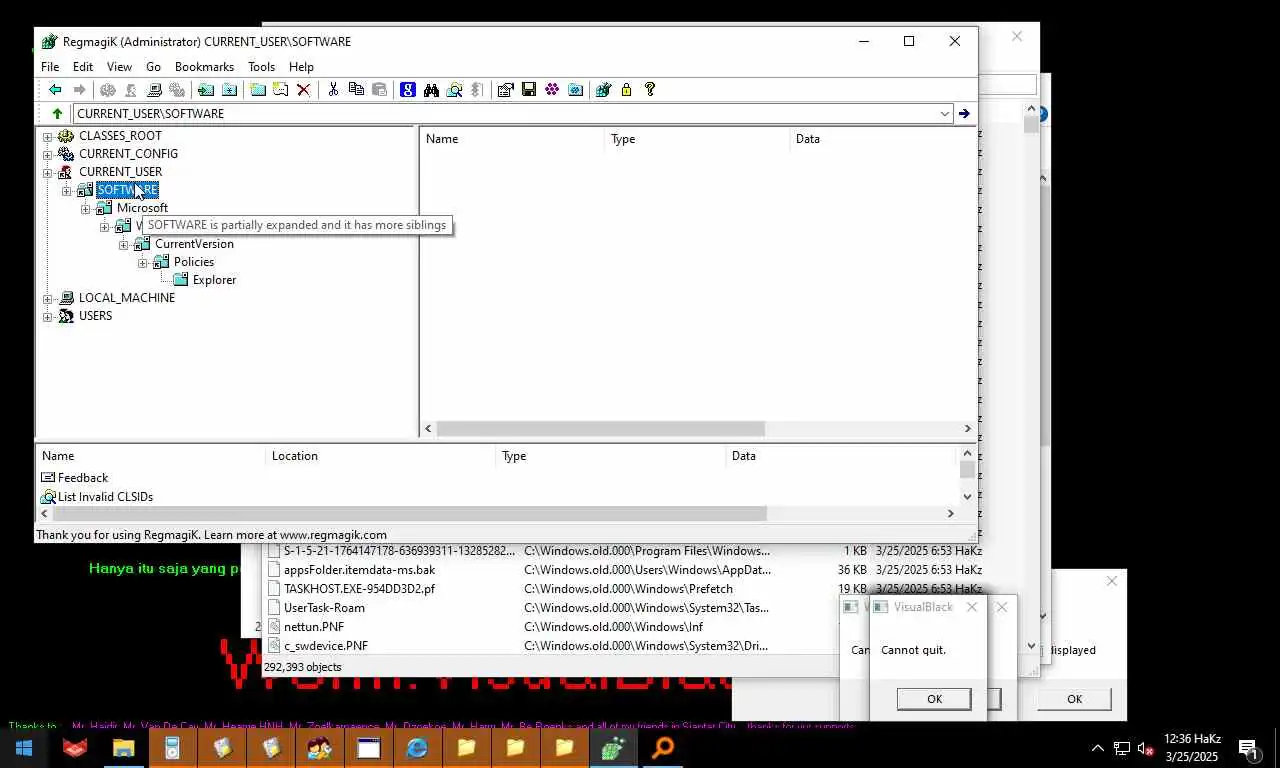Click the Properties toolbar icon before the floppy disk
This screenshot has height=768, width=1280.
(505, 90)
